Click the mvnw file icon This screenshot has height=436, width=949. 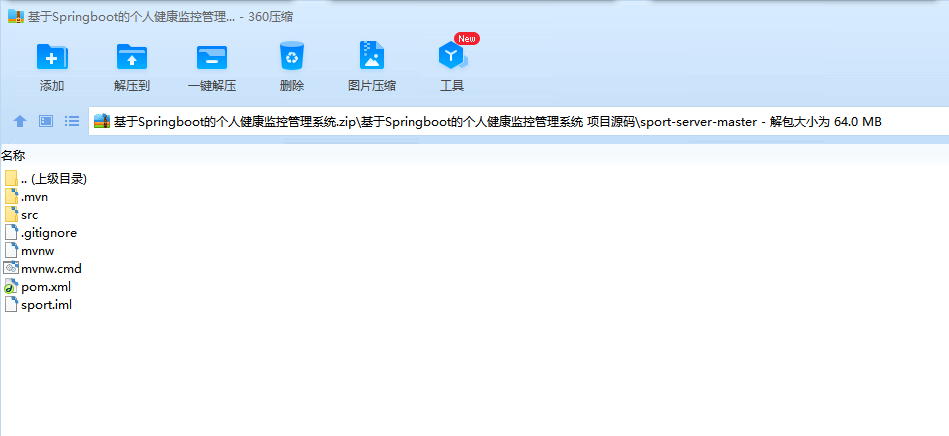[x=11, y=250]
